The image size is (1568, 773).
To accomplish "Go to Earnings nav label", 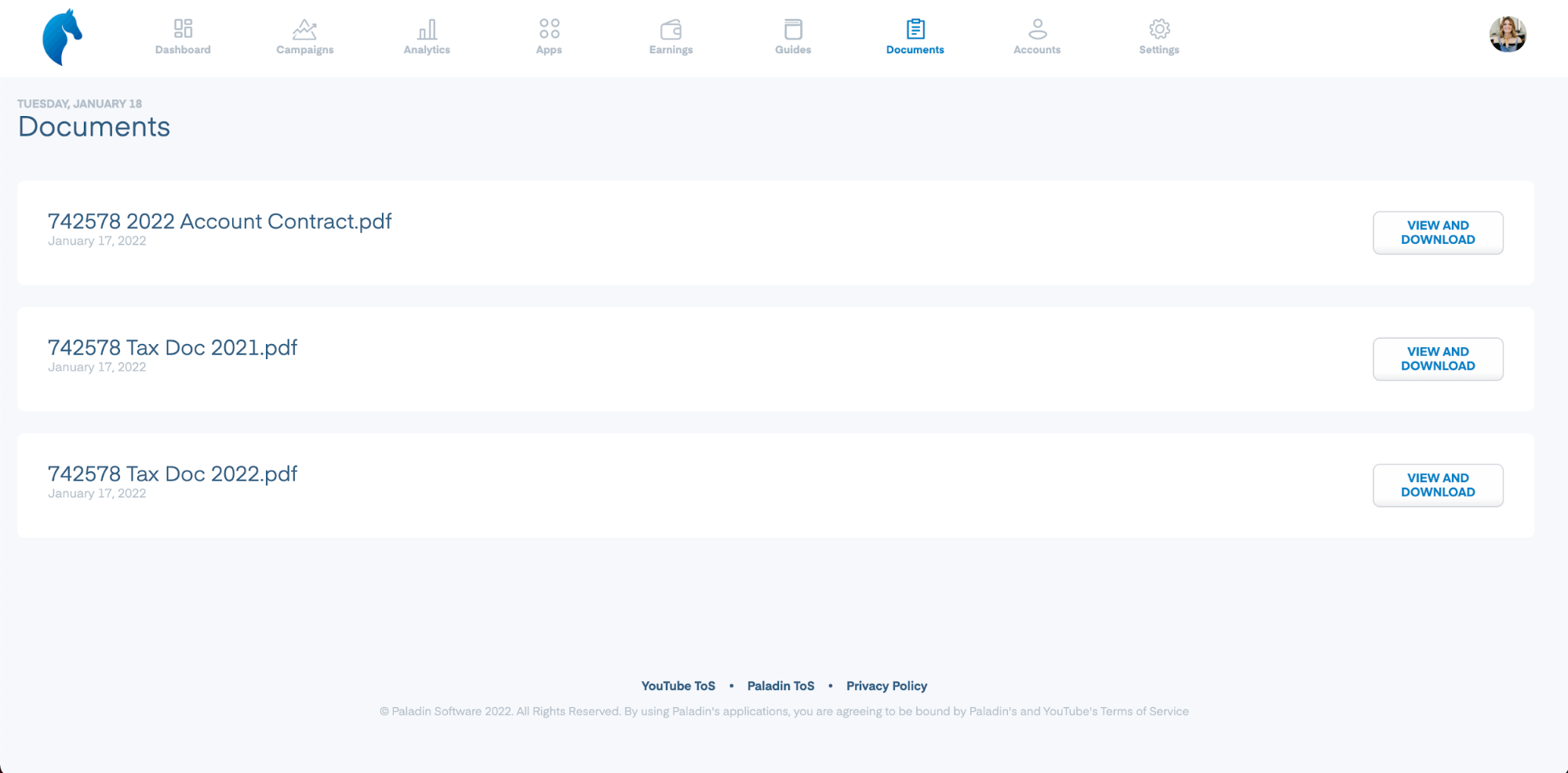I will click(x=671, y=49).
